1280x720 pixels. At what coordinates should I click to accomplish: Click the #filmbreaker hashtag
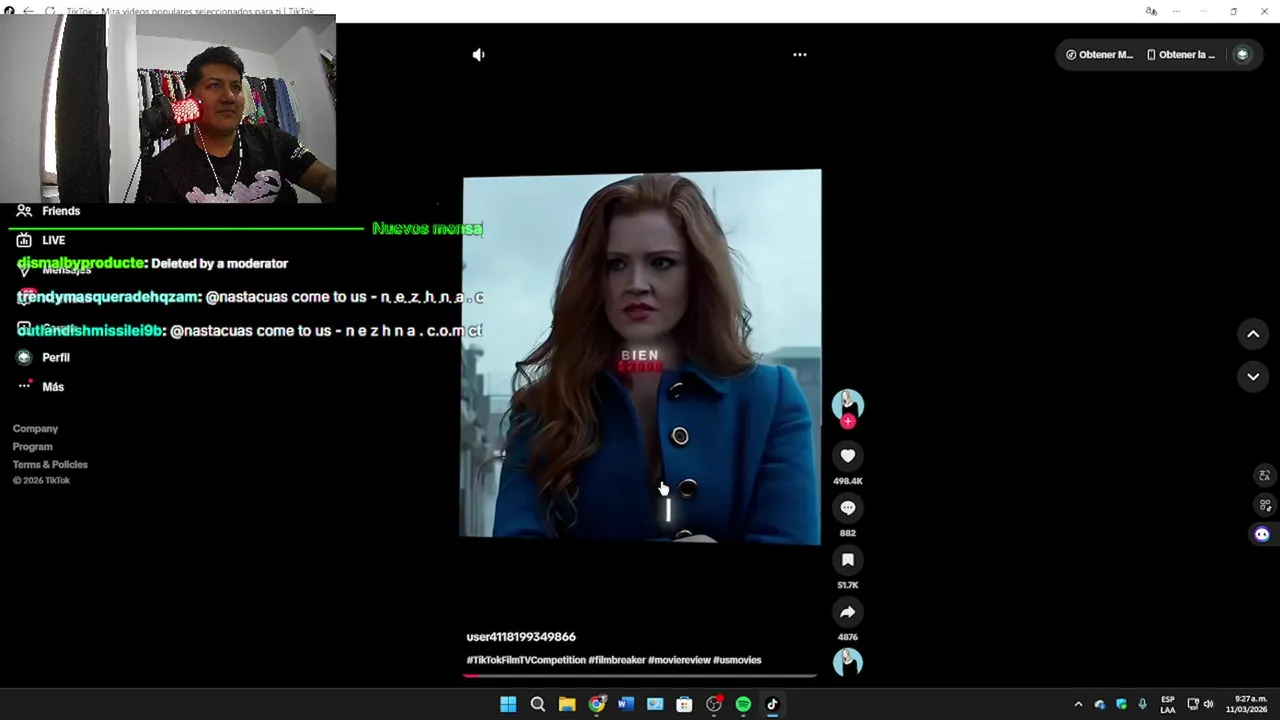(x=616, y=660)
